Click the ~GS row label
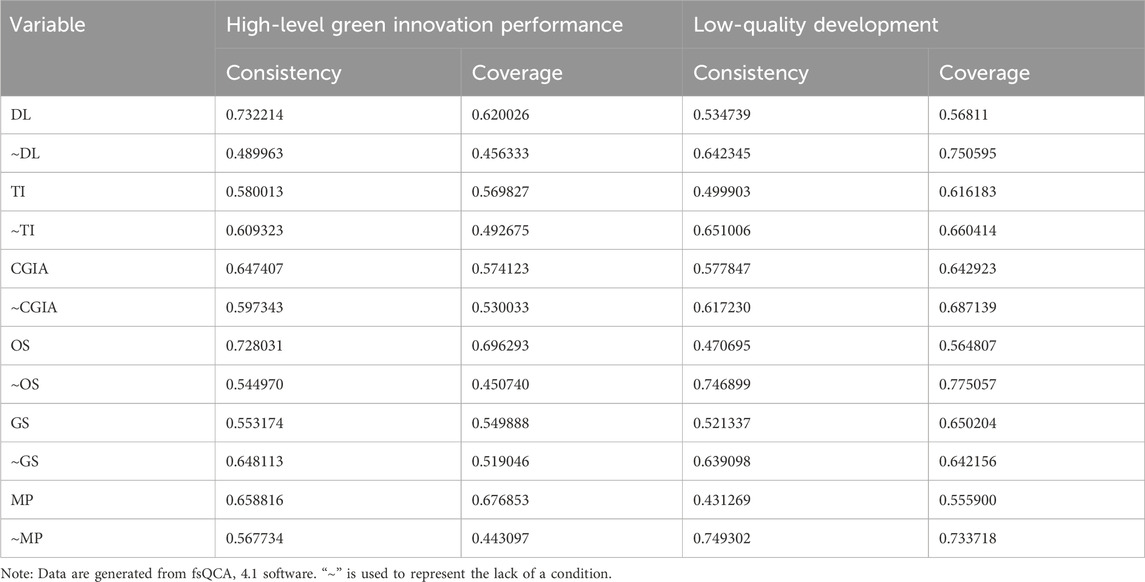This screenshot has height=582, width=1145. 25,462
